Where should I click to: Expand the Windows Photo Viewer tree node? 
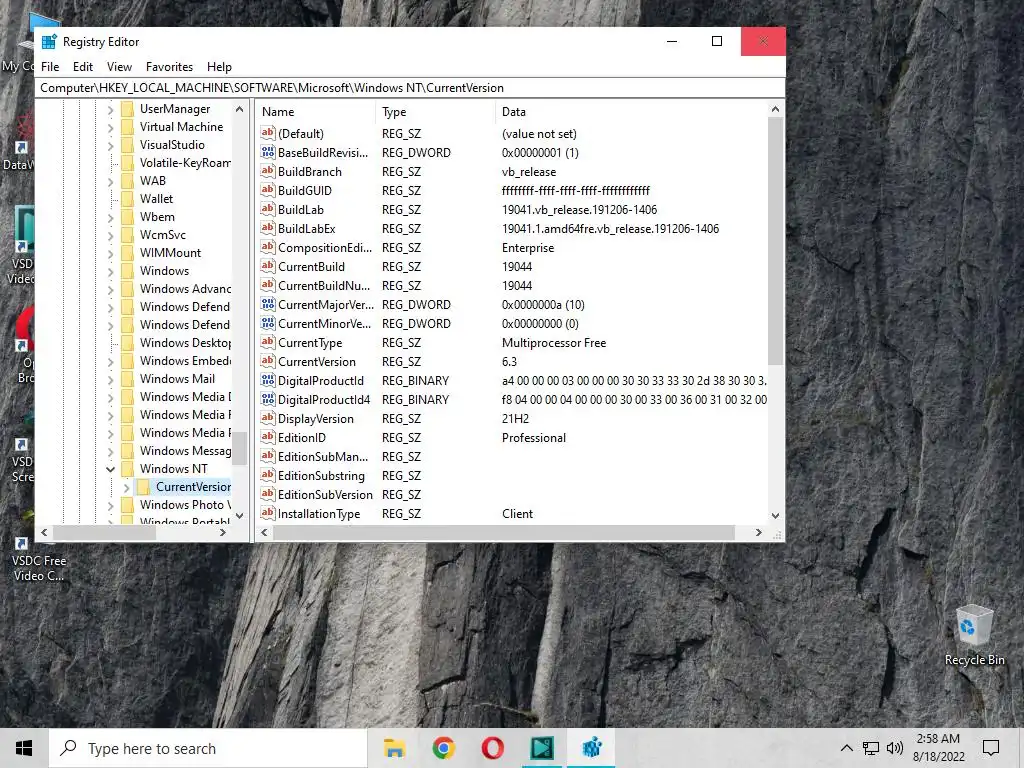click(x=110, y=505)
